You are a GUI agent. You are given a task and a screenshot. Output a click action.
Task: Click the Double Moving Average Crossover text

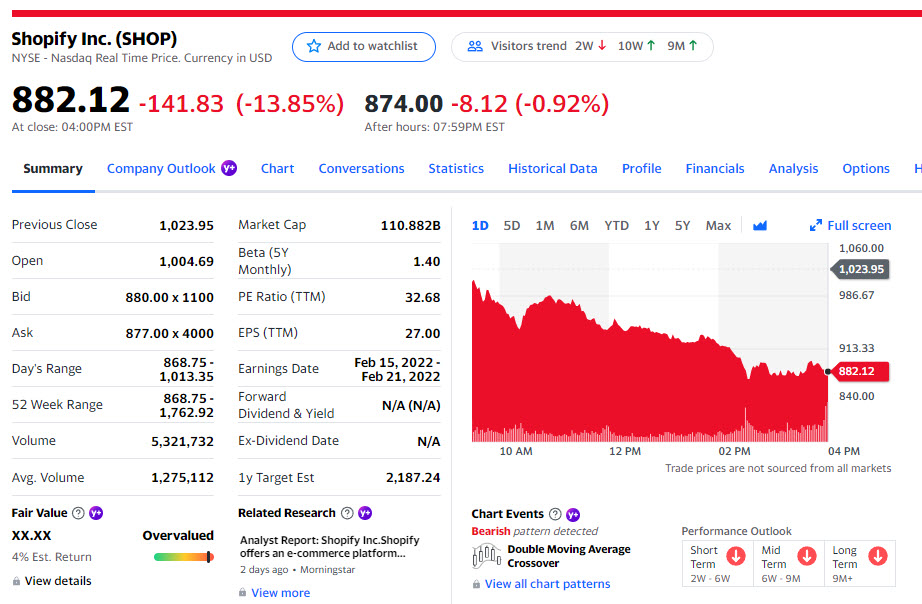[x=569, y=556]
